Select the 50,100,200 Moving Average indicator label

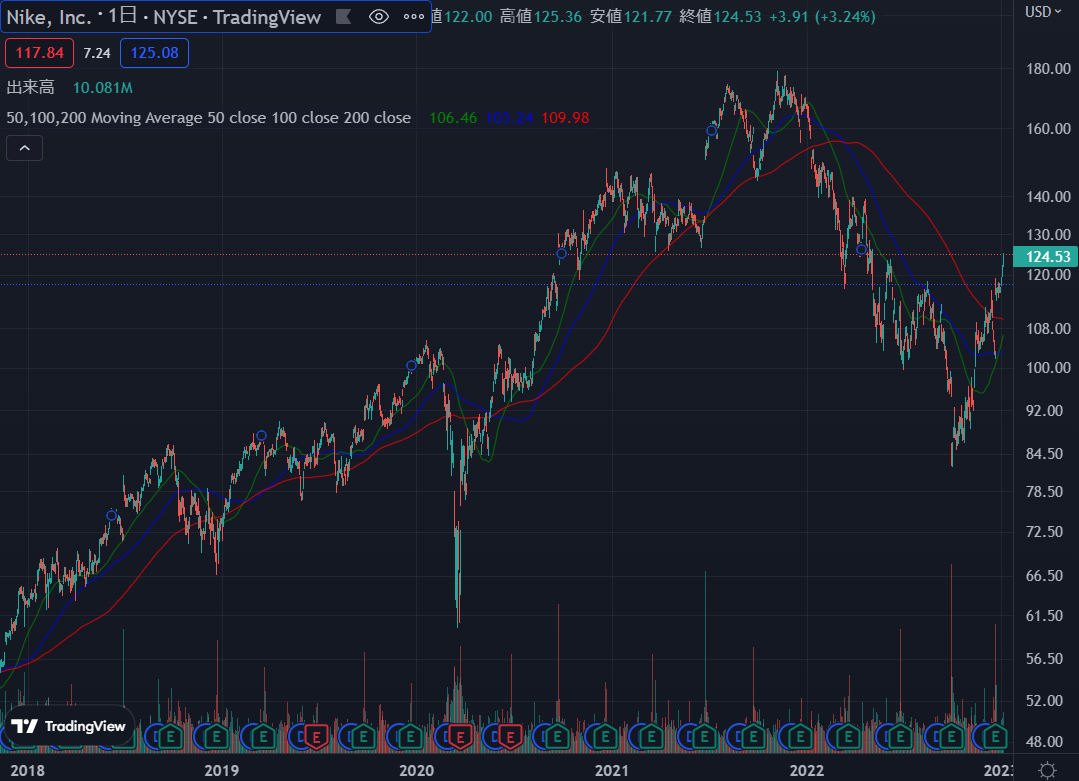pos(209,118)
